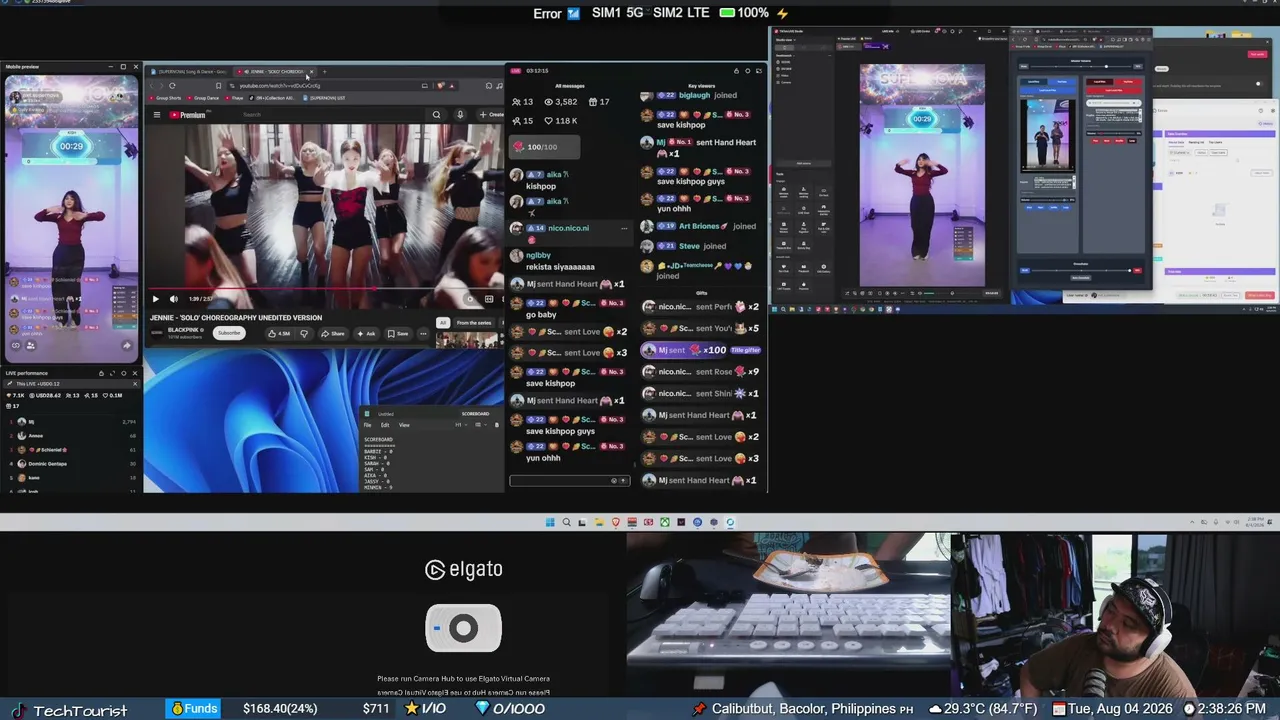Open the SUPERNOVA LIST bookmark

(x=326, y=98)
